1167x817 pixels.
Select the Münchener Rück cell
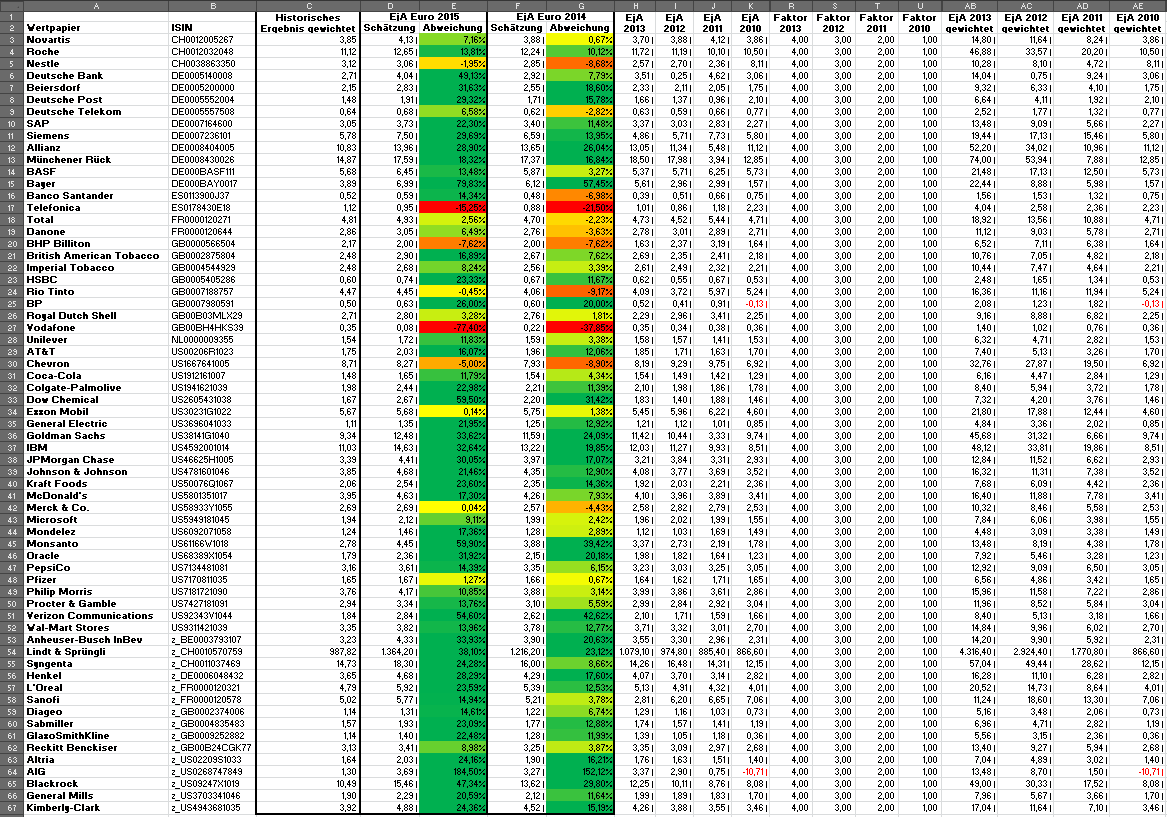pyautogui.click(x=96, y=159)
